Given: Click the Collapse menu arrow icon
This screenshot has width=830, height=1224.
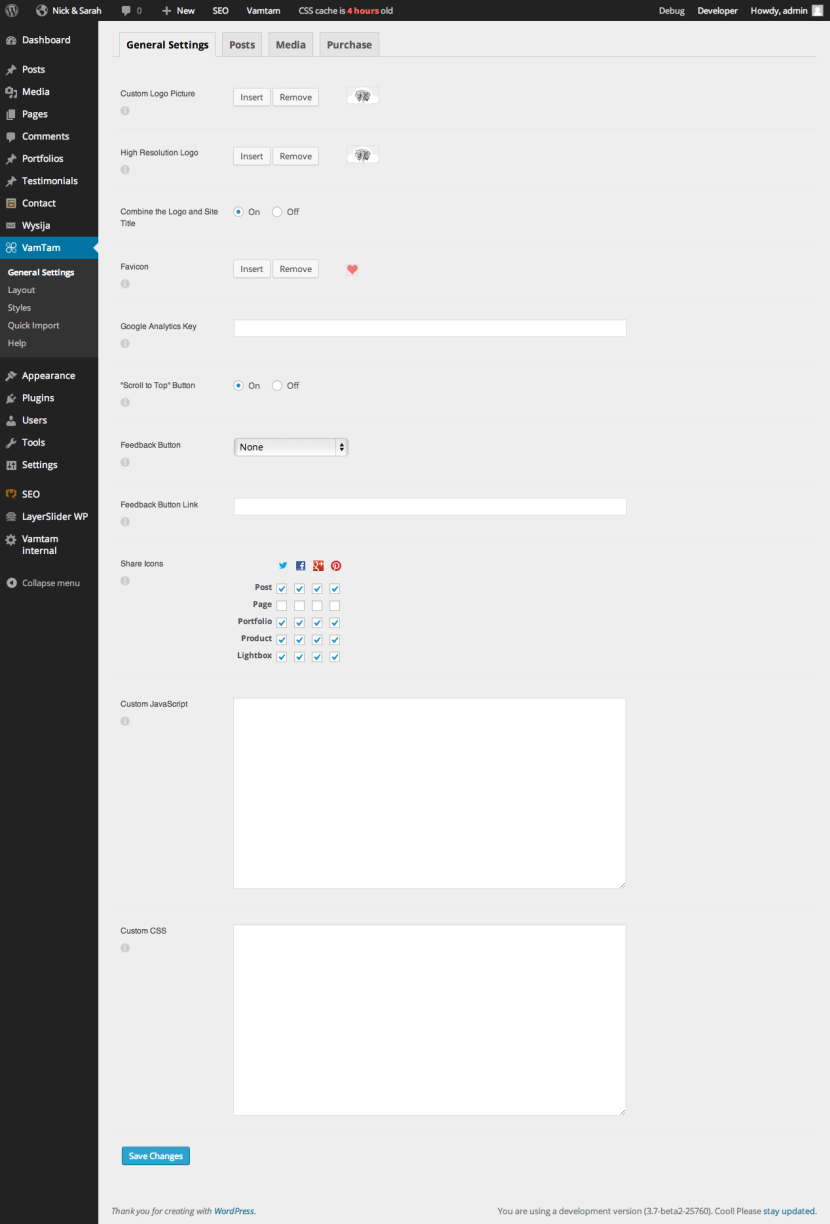Looking at the screenshot, I should [11, 583].
